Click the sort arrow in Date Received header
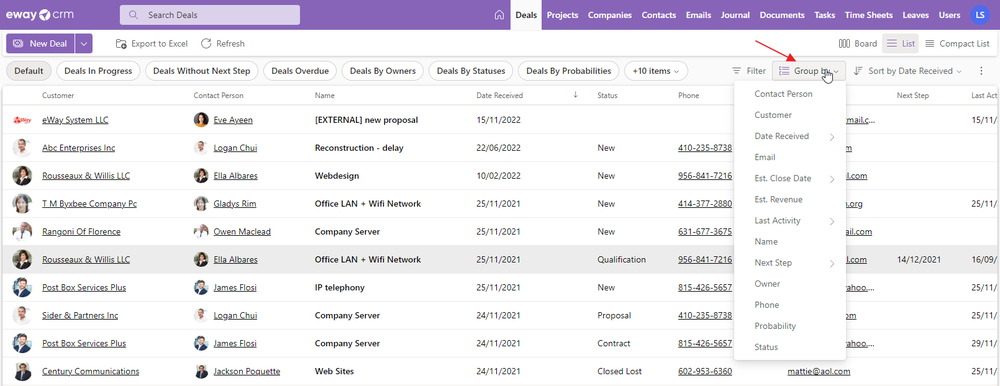 pos(575,95)
